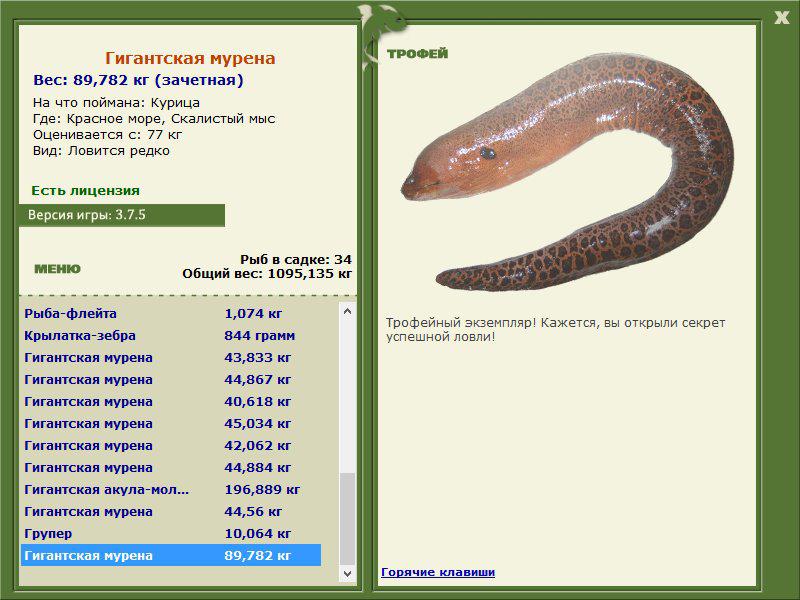800x600 pixels.
Task: Click Где: Красное море, Скалистый мыс line
Action: click(x=154, y=119)
